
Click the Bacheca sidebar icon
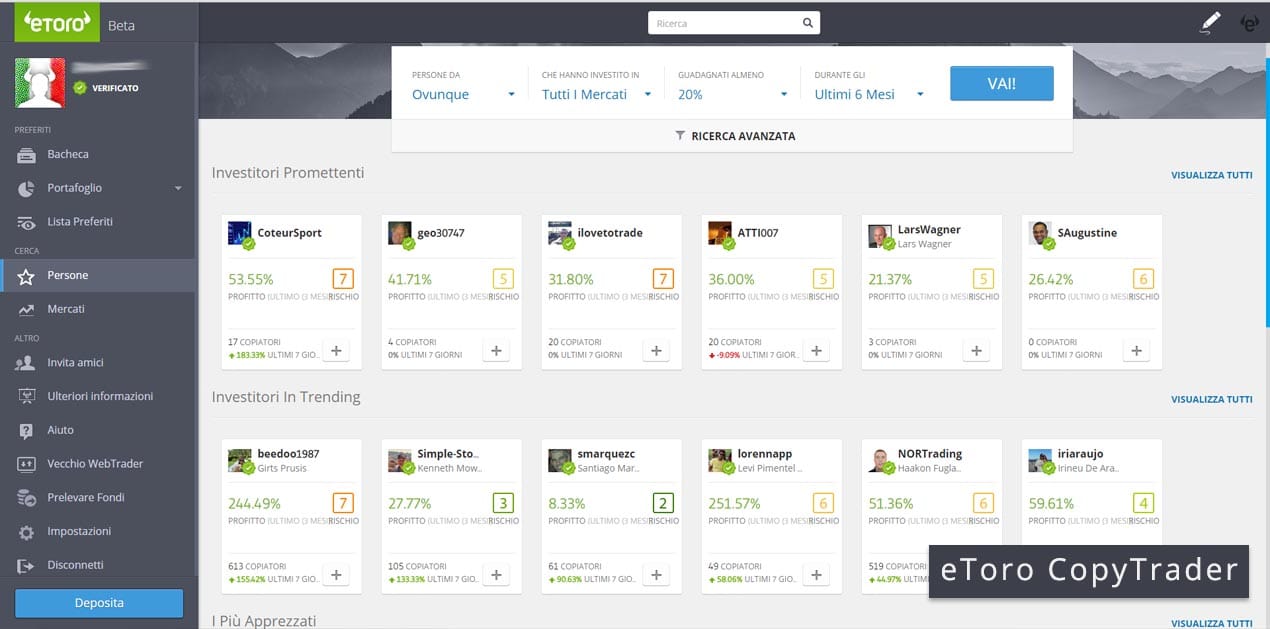click(27, 154)
